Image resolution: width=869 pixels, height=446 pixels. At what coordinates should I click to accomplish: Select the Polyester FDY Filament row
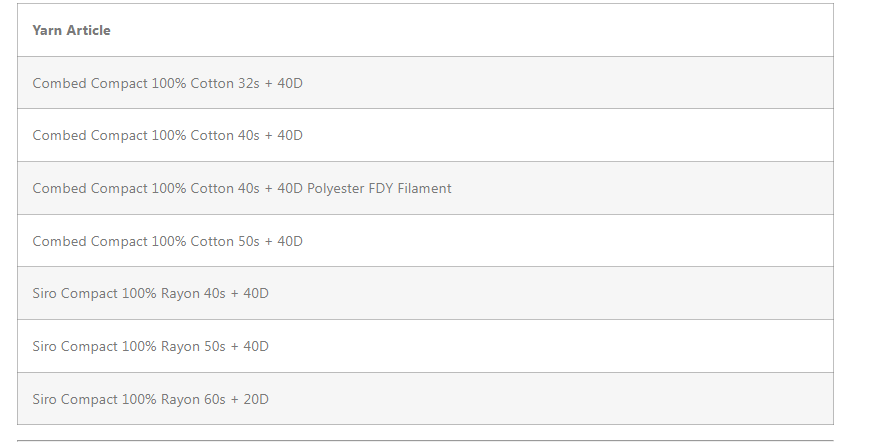425,188
